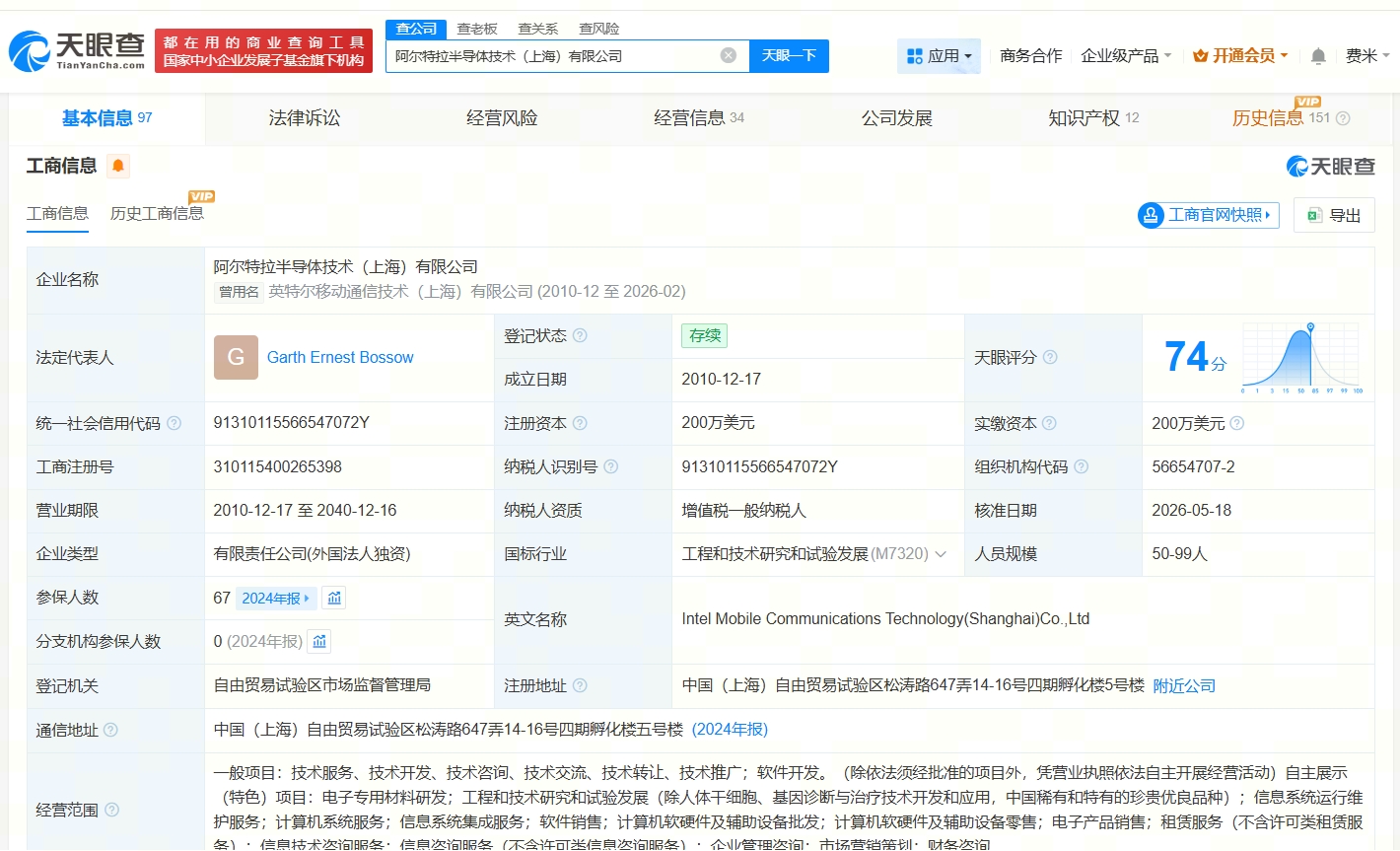The height and width of the screenshot is (851, 1400).
Task: Open the 公司发展 section tab
Action: [x=897, y=118]
